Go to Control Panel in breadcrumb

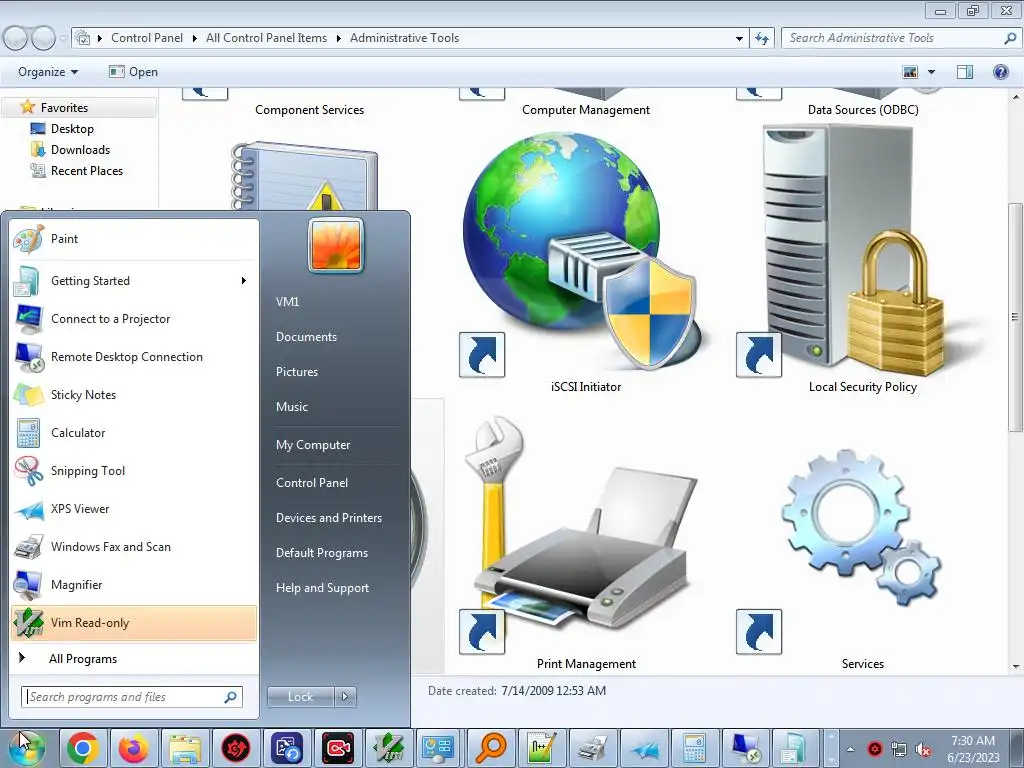147,38
